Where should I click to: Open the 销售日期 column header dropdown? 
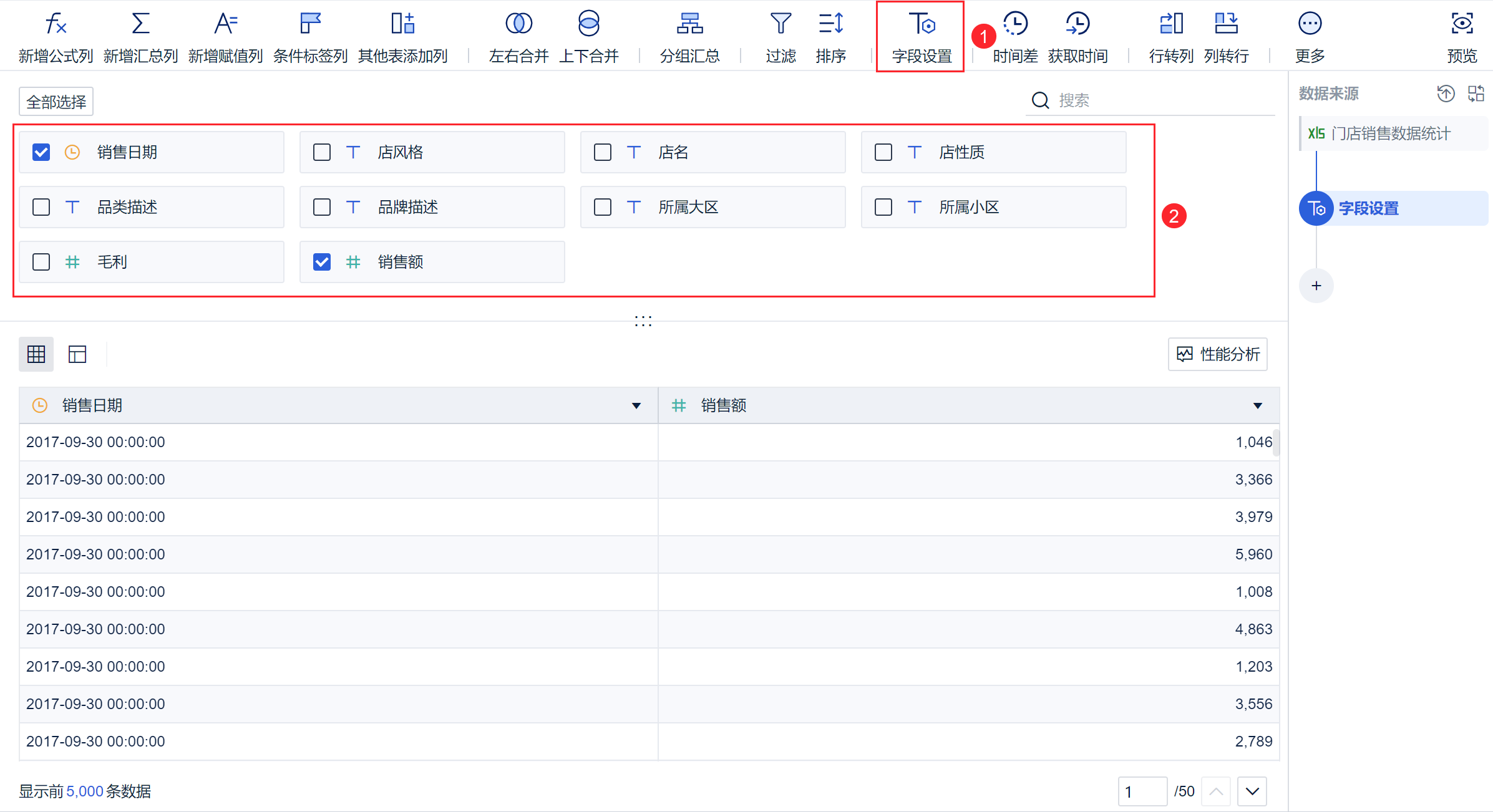point(636,406)
